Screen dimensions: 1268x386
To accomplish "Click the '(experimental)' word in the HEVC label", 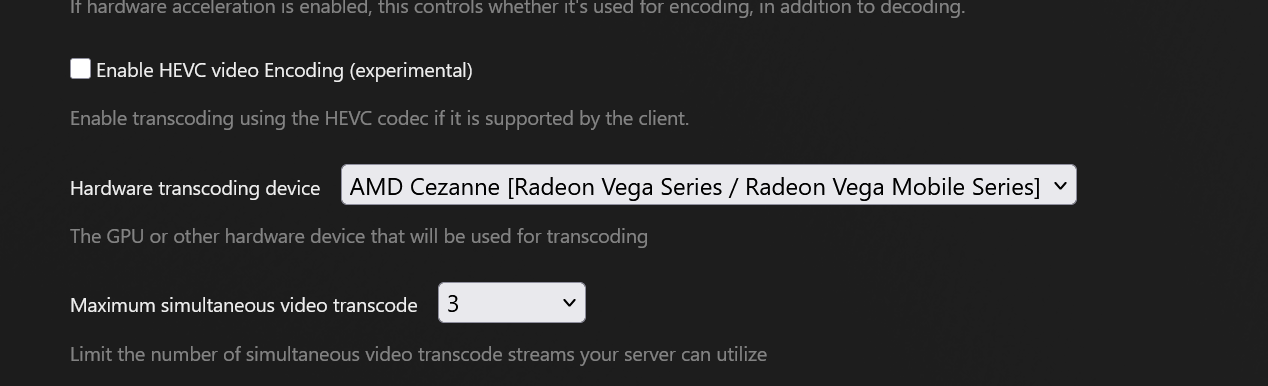I will [411, 70].
